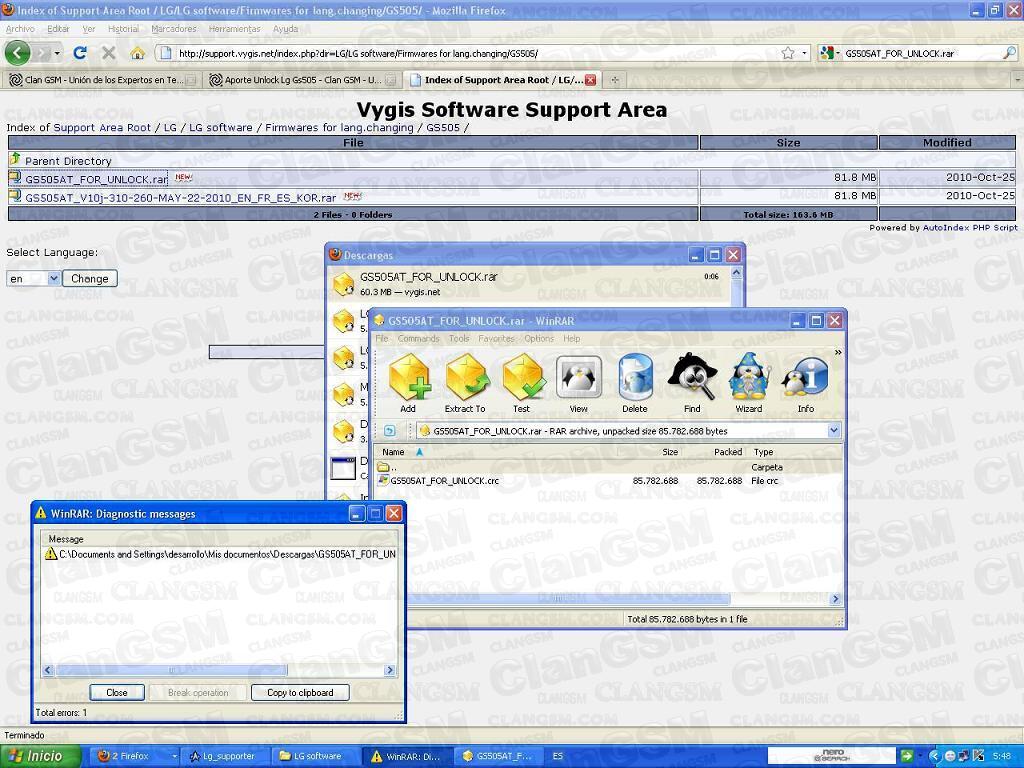This screenshot has height=768, width=1024.
Task: Open the Firefox list all tabs dropdown
Action: point(1017,80)
